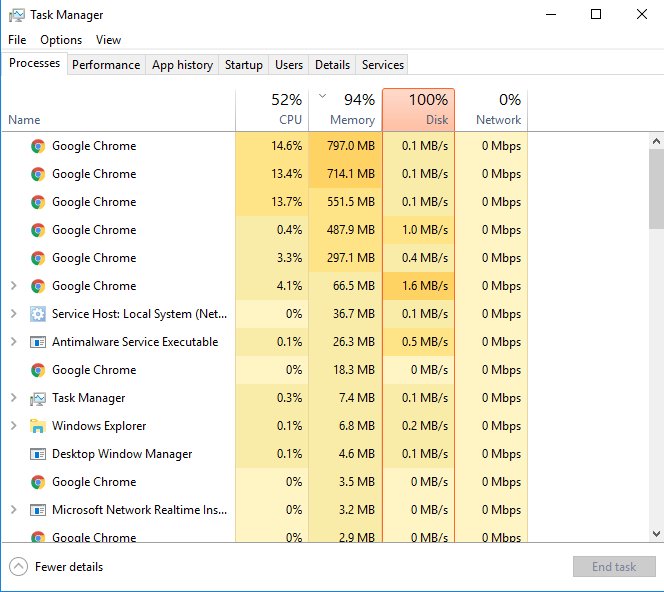664x592 pixels.
Task: Sort by the Memory column header
Action: 345,110
